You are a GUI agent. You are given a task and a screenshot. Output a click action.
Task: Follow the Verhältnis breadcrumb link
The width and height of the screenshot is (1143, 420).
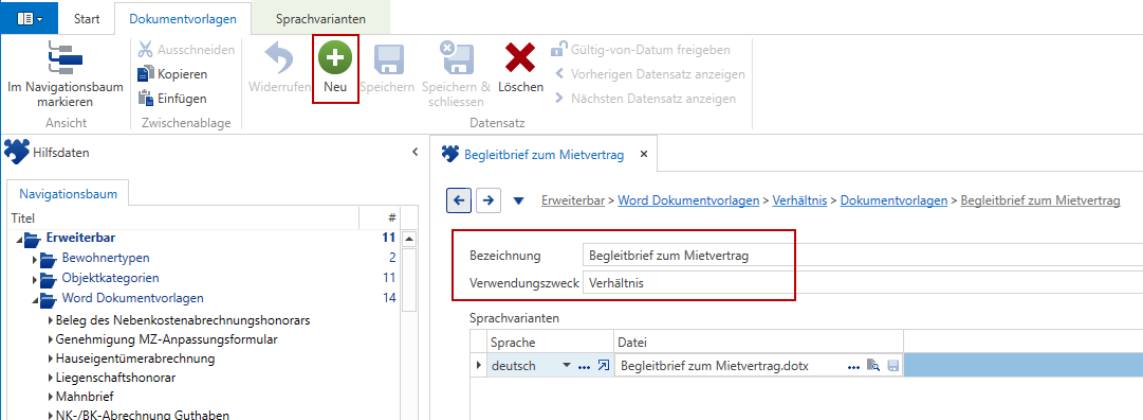[800, 201]
